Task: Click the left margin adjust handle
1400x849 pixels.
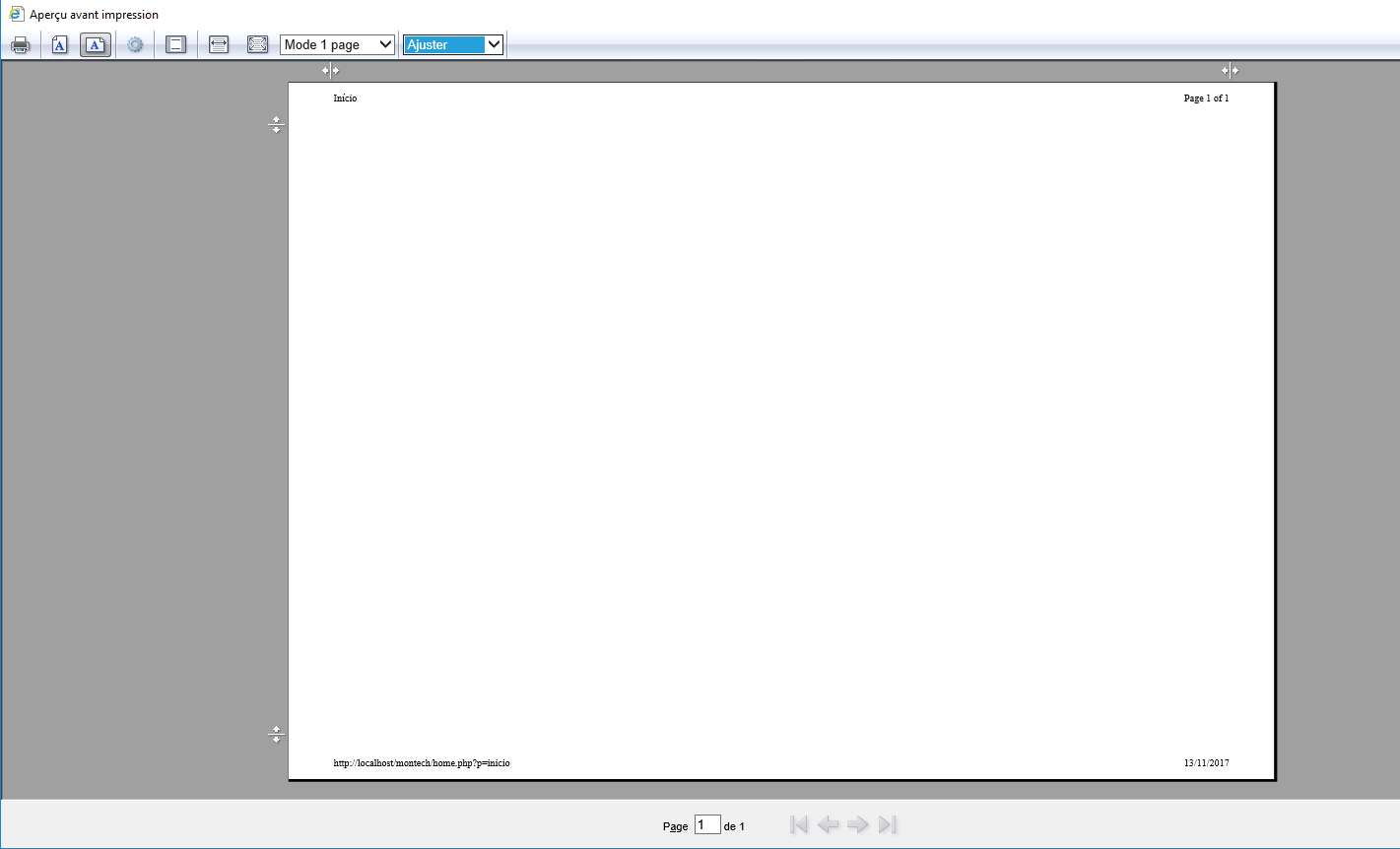Action: click(x=331, y=70)
